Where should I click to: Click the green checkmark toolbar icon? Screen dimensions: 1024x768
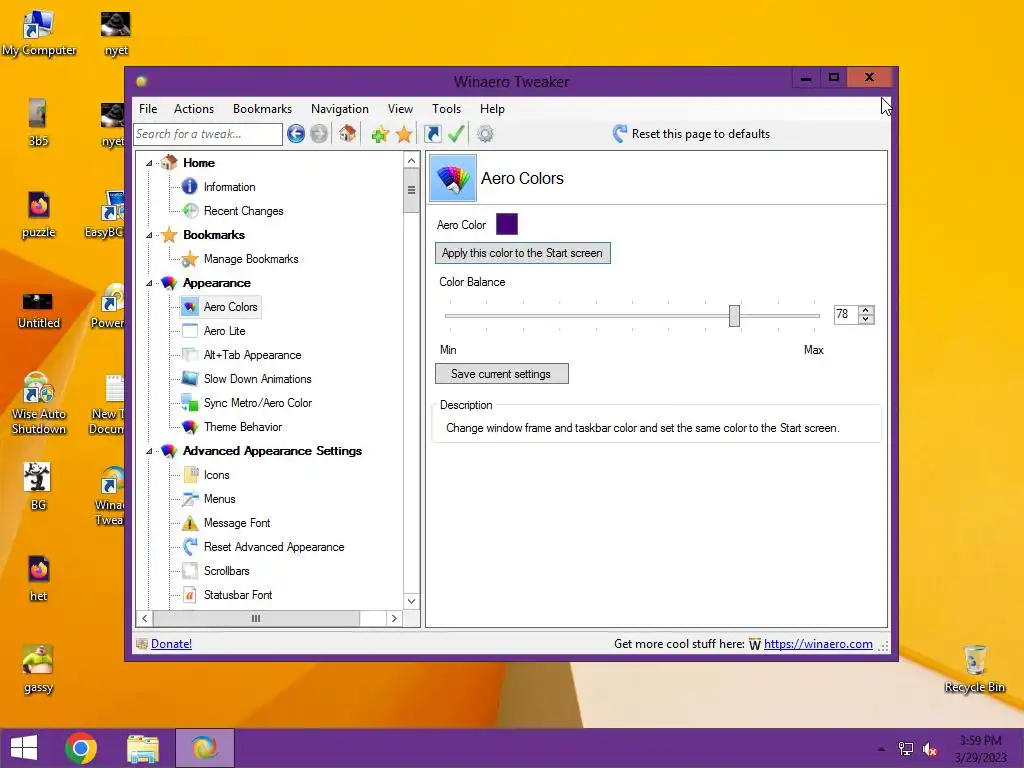click(x=456, y=134)
